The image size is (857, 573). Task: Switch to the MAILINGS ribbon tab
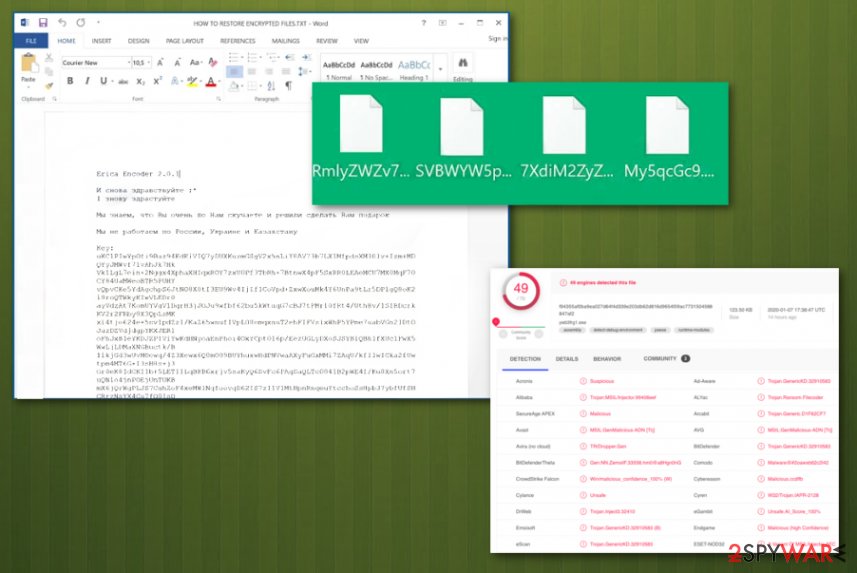pyautogui.click(x=285, y=41)
